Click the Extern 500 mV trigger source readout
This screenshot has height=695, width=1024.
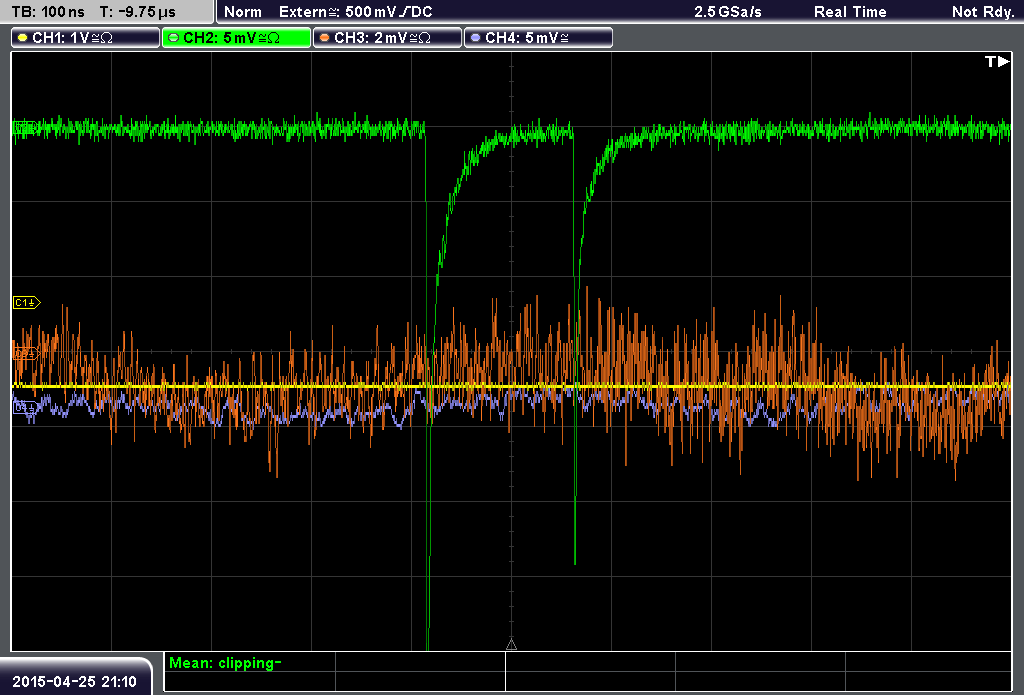355,12
